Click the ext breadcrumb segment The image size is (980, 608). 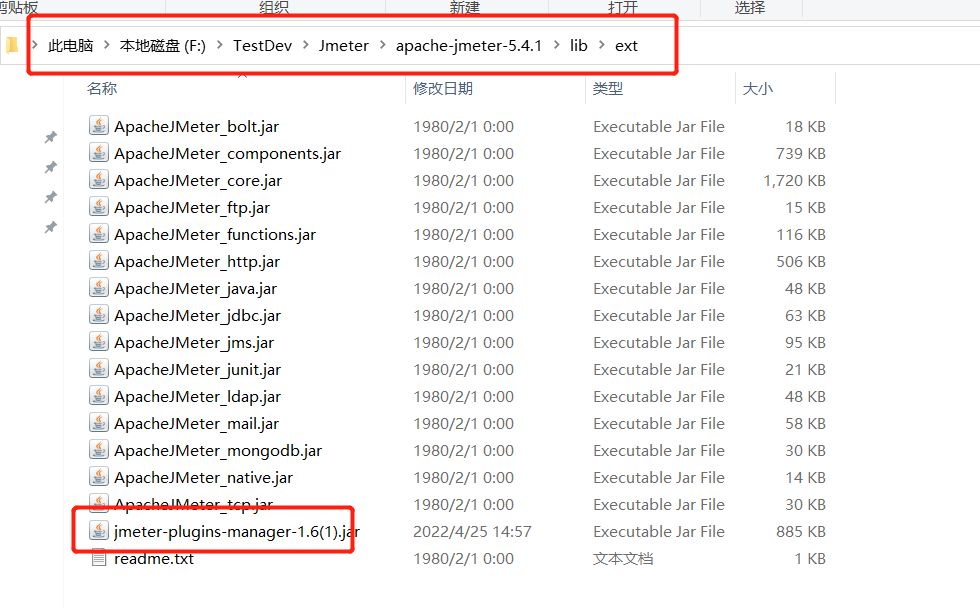pyautogui.click(x=626, y=46)
